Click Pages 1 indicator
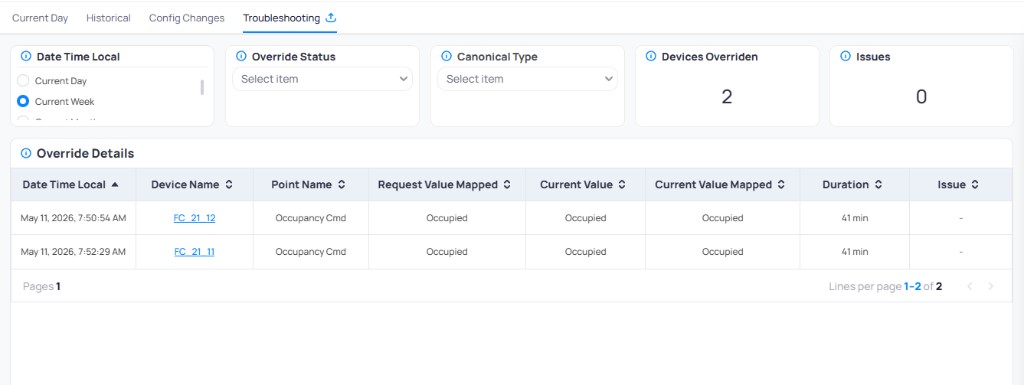Screen dimensions: 1024x385 42,286
